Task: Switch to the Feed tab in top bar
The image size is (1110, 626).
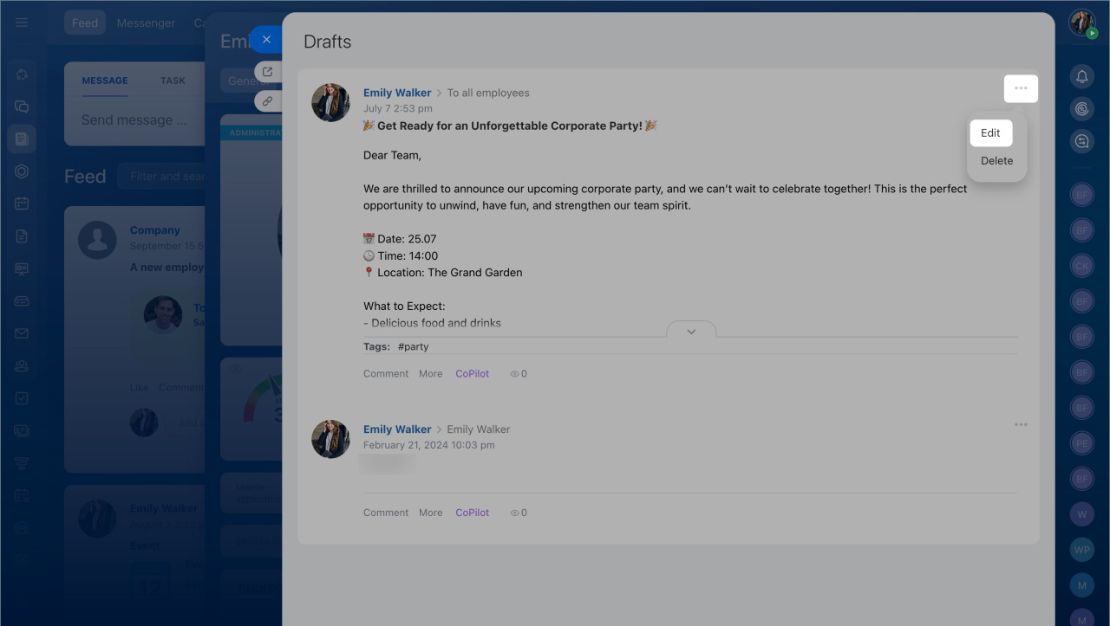Action: (x=85, y=23)
